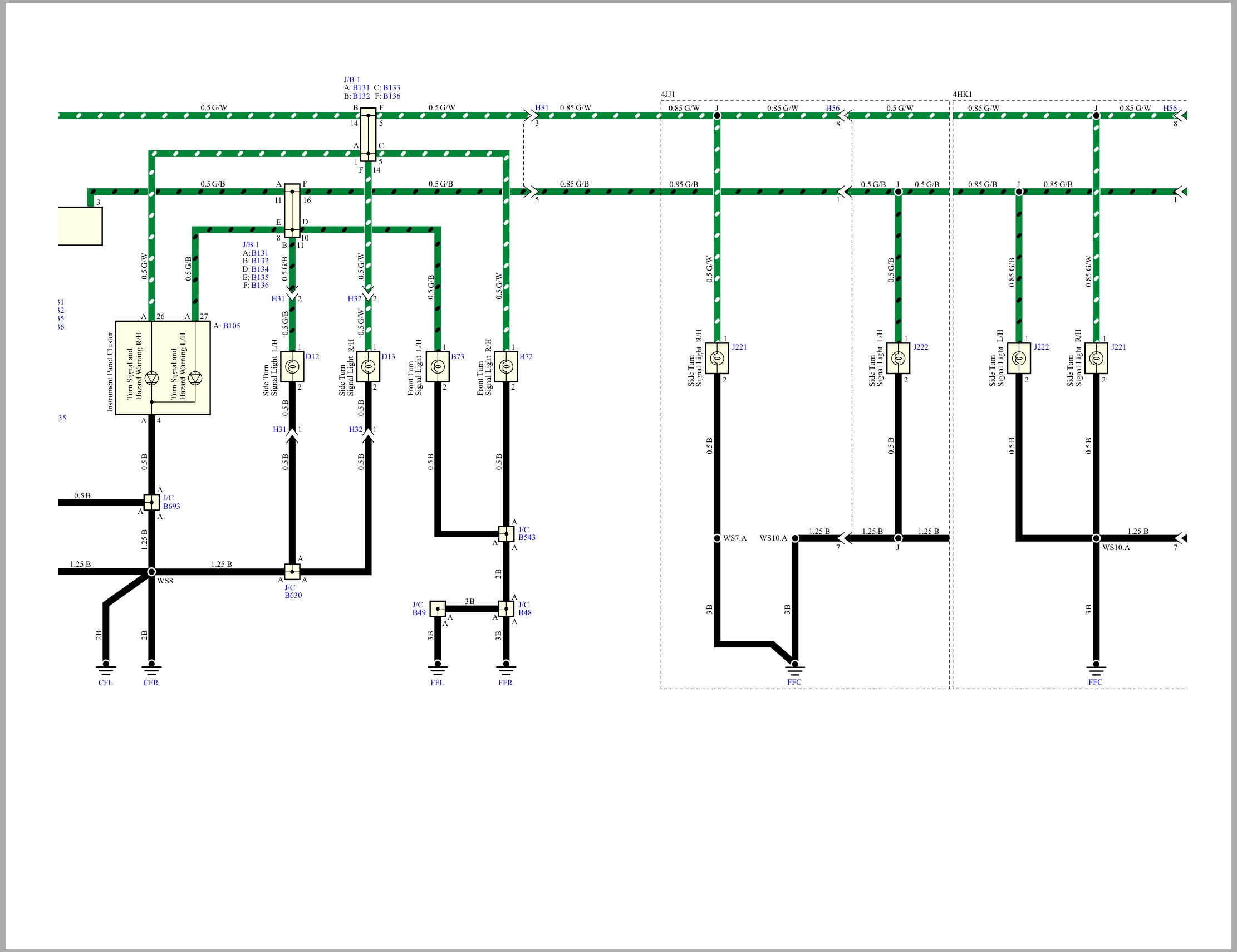
Task: Select the B72 front turn signal lamp symbol
Action: pyautogui.click(x=507, y=367)
